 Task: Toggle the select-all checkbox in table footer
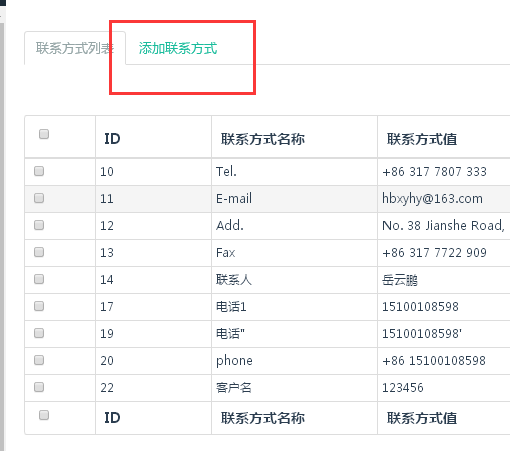(x=44, y=415)
